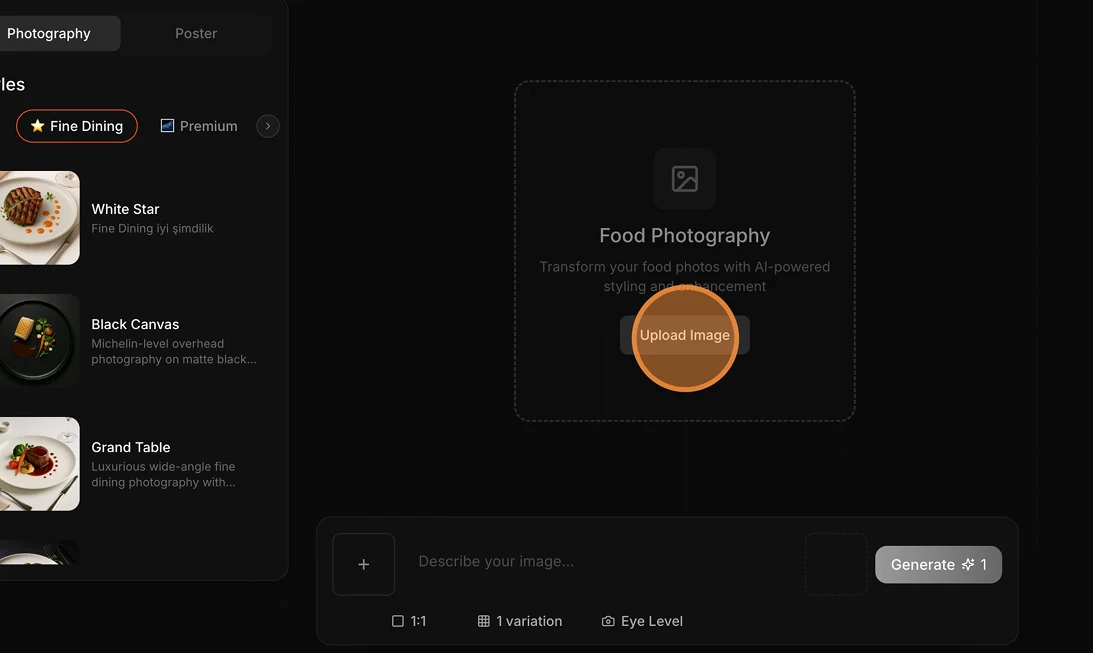Click the Upload Image button

pyautogui.click(x=684, y=336)
